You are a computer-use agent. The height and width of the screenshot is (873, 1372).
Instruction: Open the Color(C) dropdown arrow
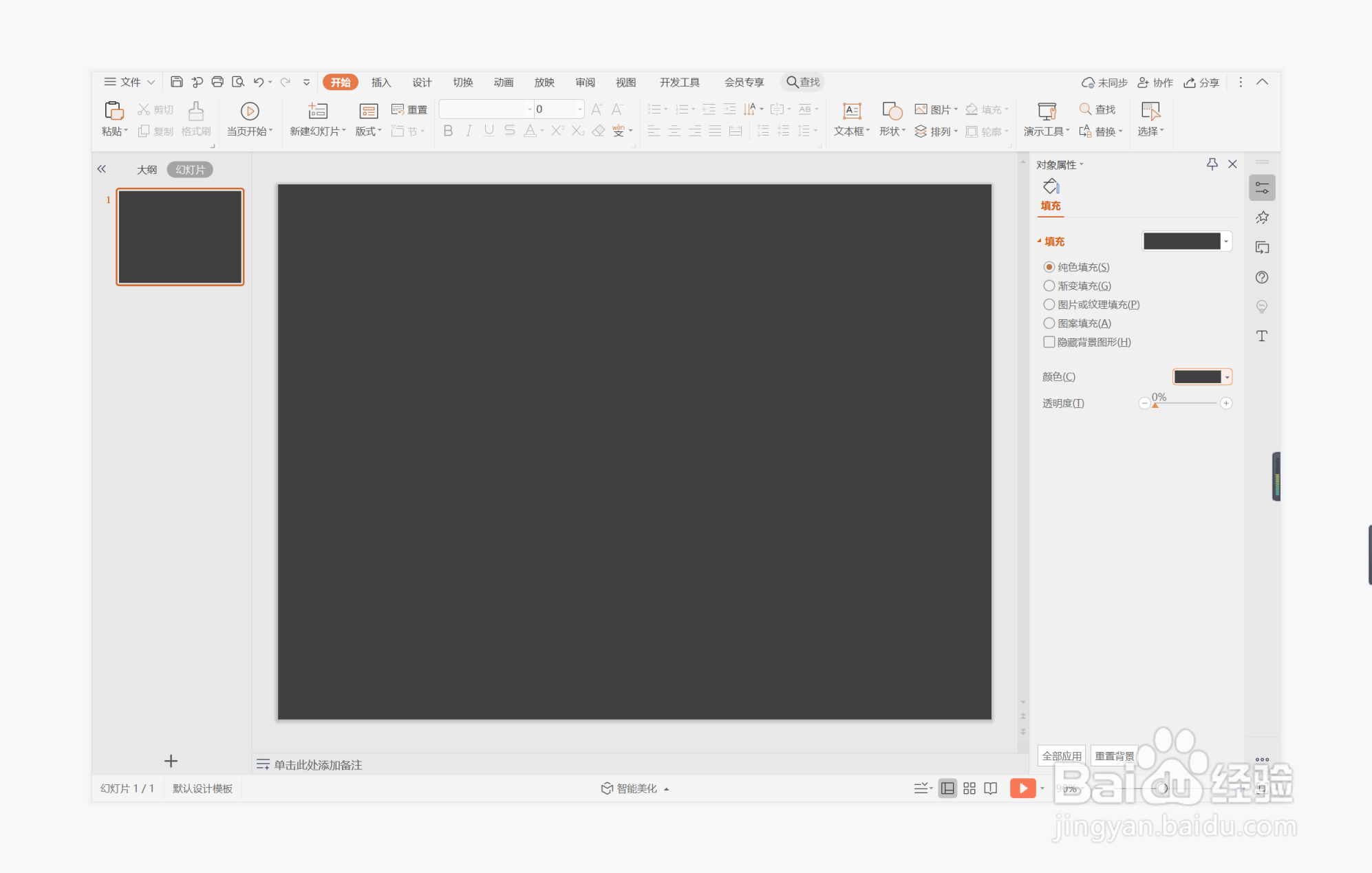point(1227,377)
